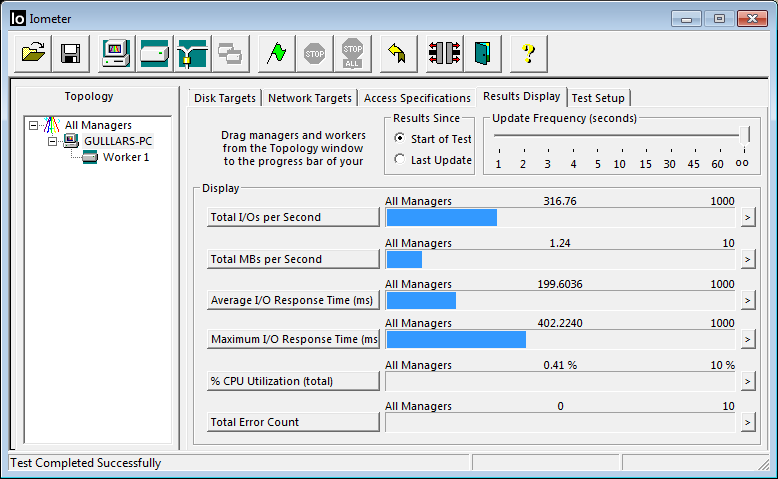
Task: Select Worker 1 in Topology tree
Action: [126, 157]
